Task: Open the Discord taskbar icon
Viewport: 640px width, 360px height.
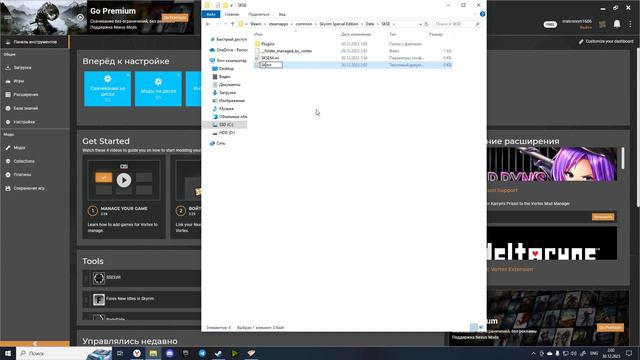Action: 169,353
